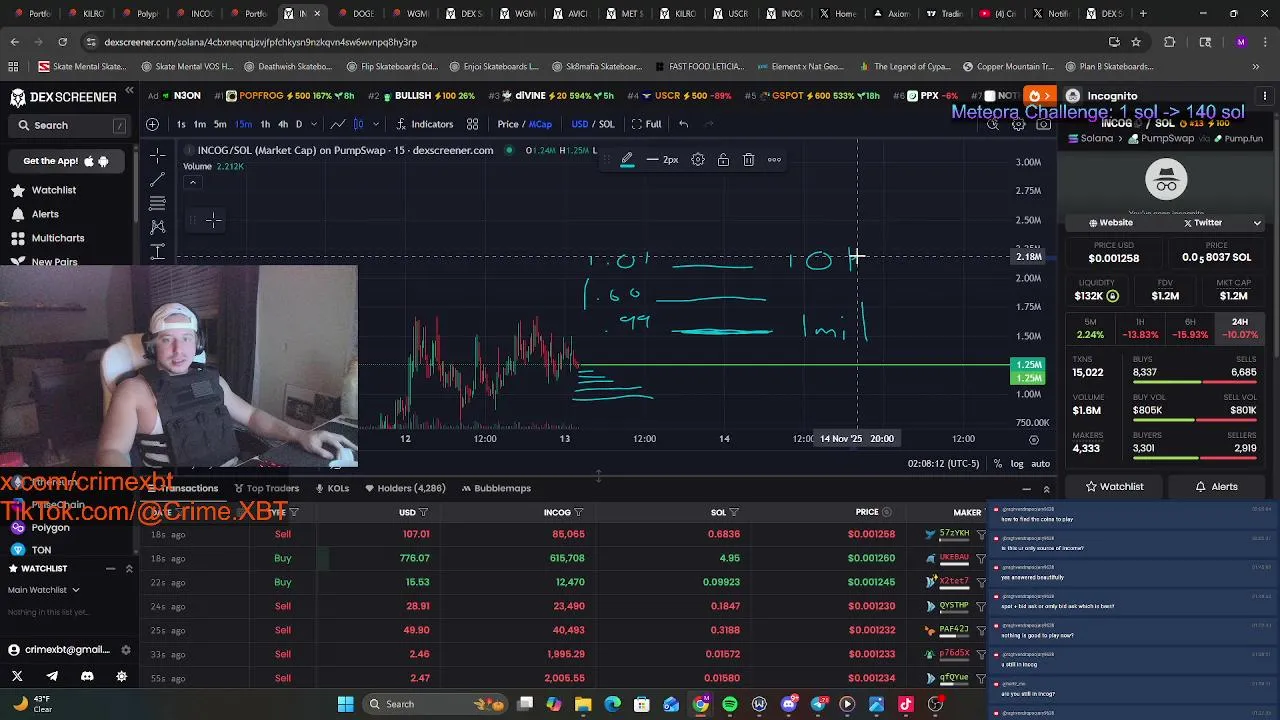The image size is (1280, 720).
Task: Take a chart snapshot with camera icon
Action: [x=1043, y=125]
